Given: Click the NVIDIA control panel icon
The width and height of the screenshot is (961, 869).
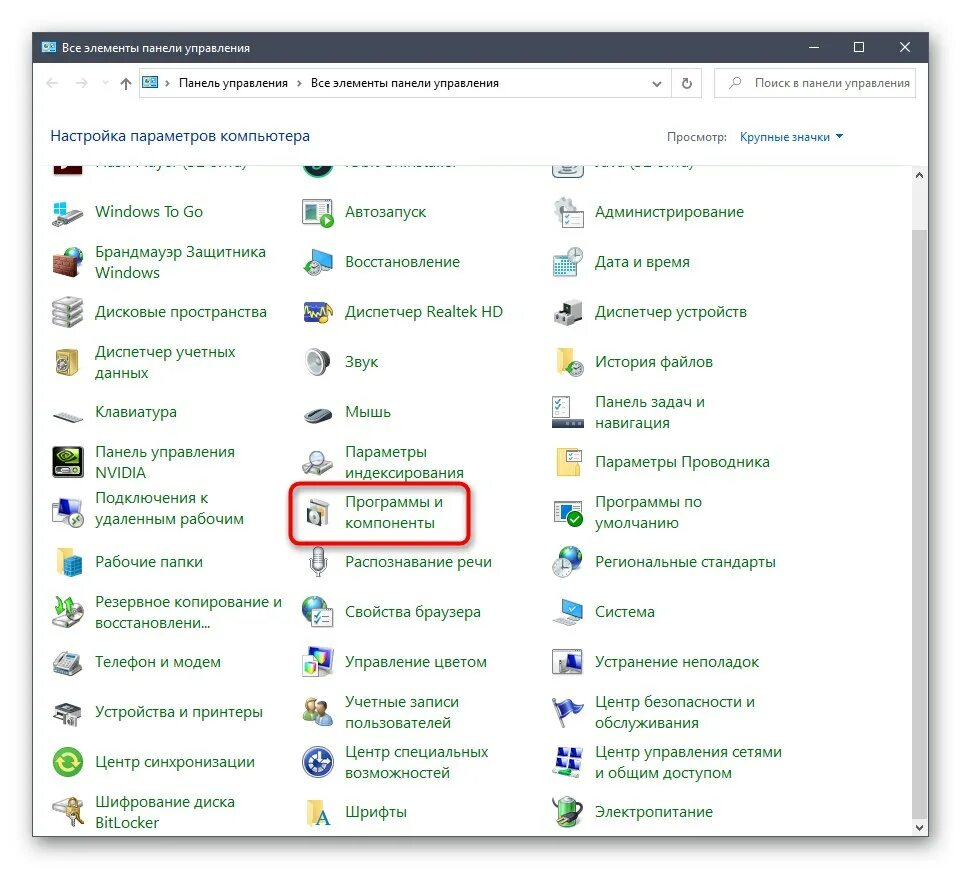Looking at the screenshot, I should pos(67,462).
